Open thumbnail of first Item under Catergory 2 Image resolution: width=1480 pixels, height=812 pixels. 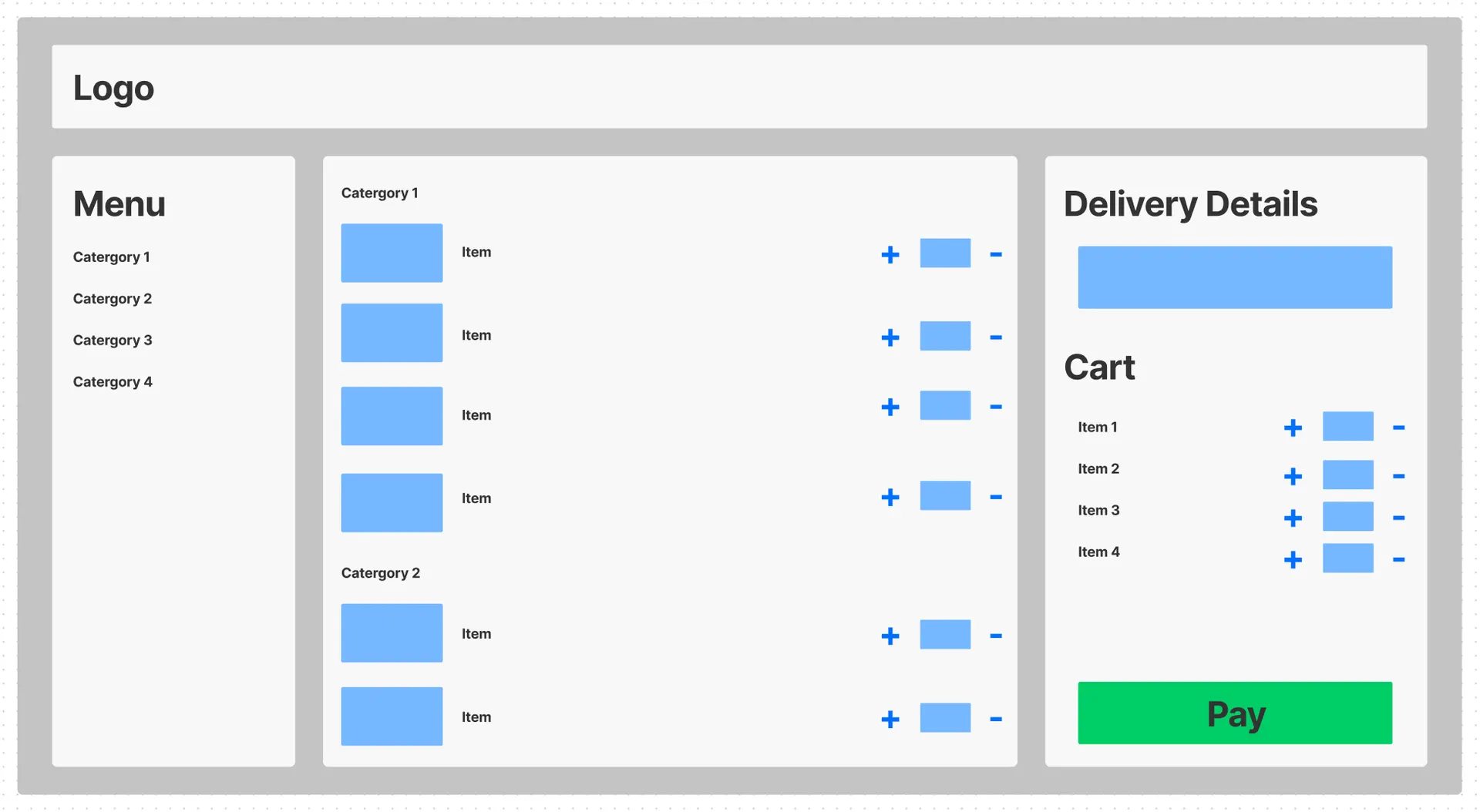pos(392,633)
